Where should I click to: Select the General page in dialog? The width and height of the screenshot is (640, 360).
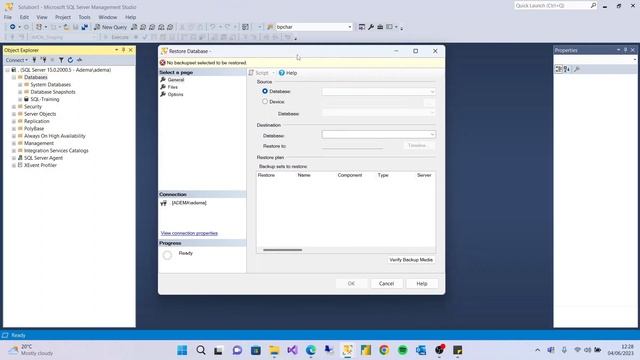tap(176, 80)
